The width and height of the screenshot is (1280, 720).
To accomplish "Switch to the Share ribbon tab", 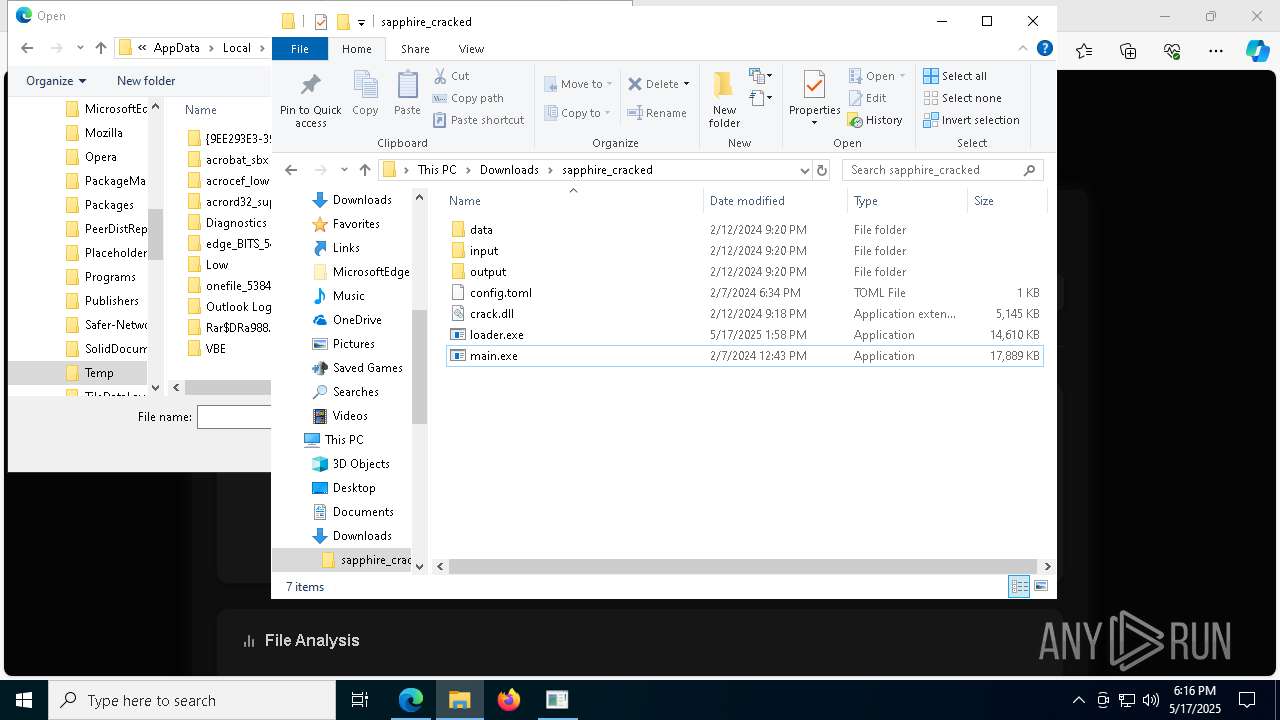I will pyautogui.click(x=415, y=48).
